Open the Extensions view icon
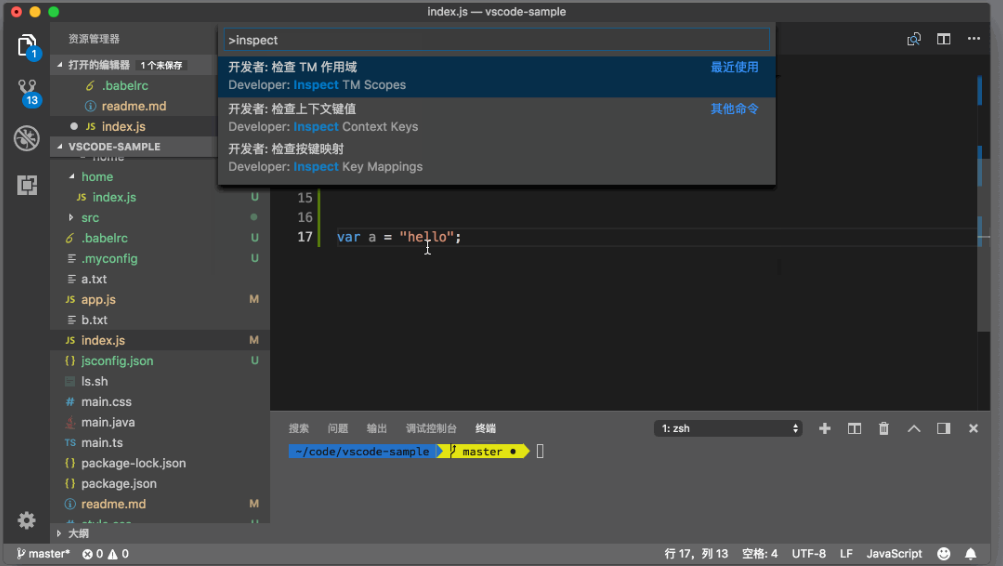The image size is (1003, 566). [x=26, y=185]
